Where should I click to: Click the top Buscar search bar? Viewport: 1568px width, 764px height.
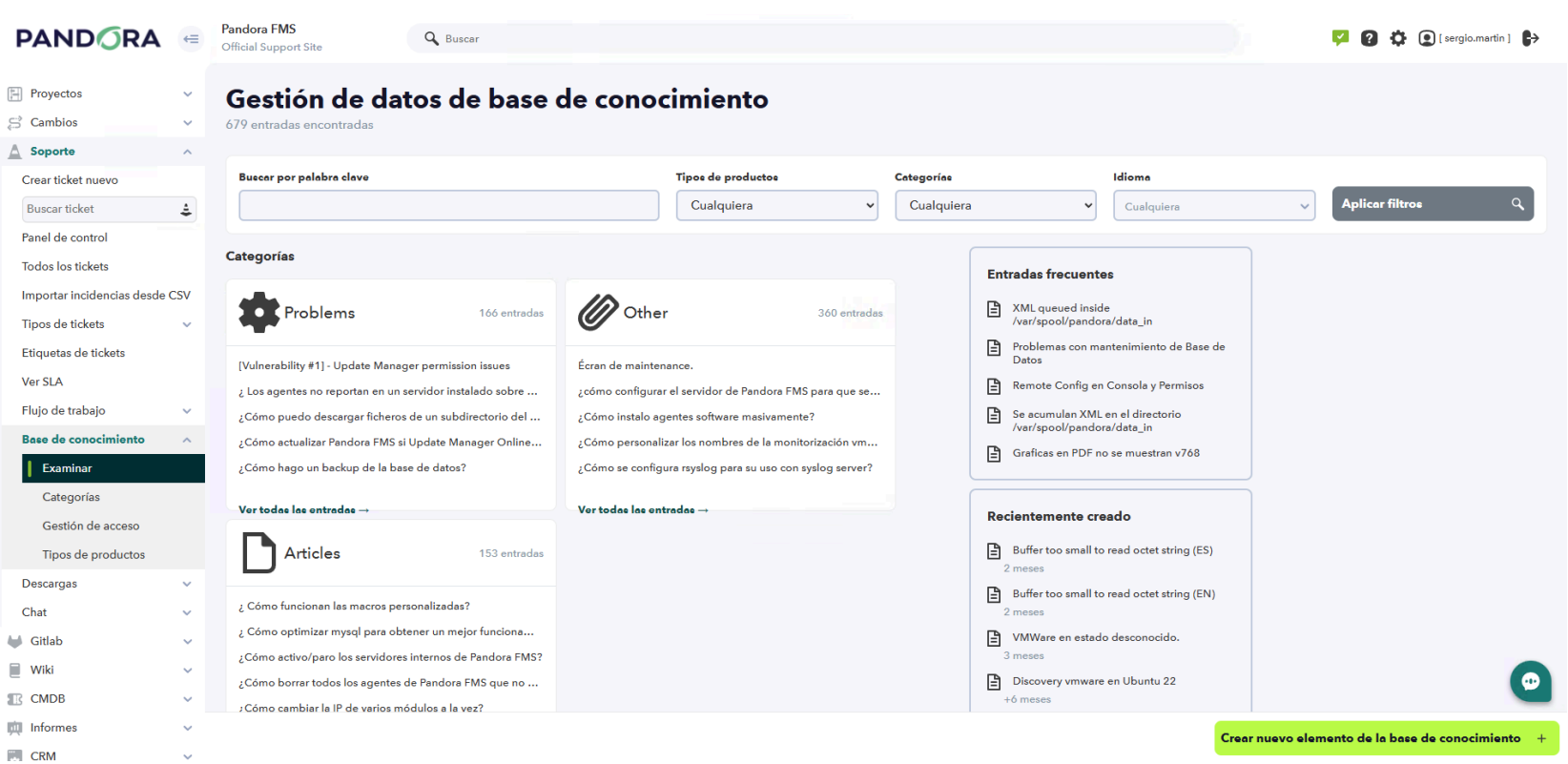click(x=823, y=38)
